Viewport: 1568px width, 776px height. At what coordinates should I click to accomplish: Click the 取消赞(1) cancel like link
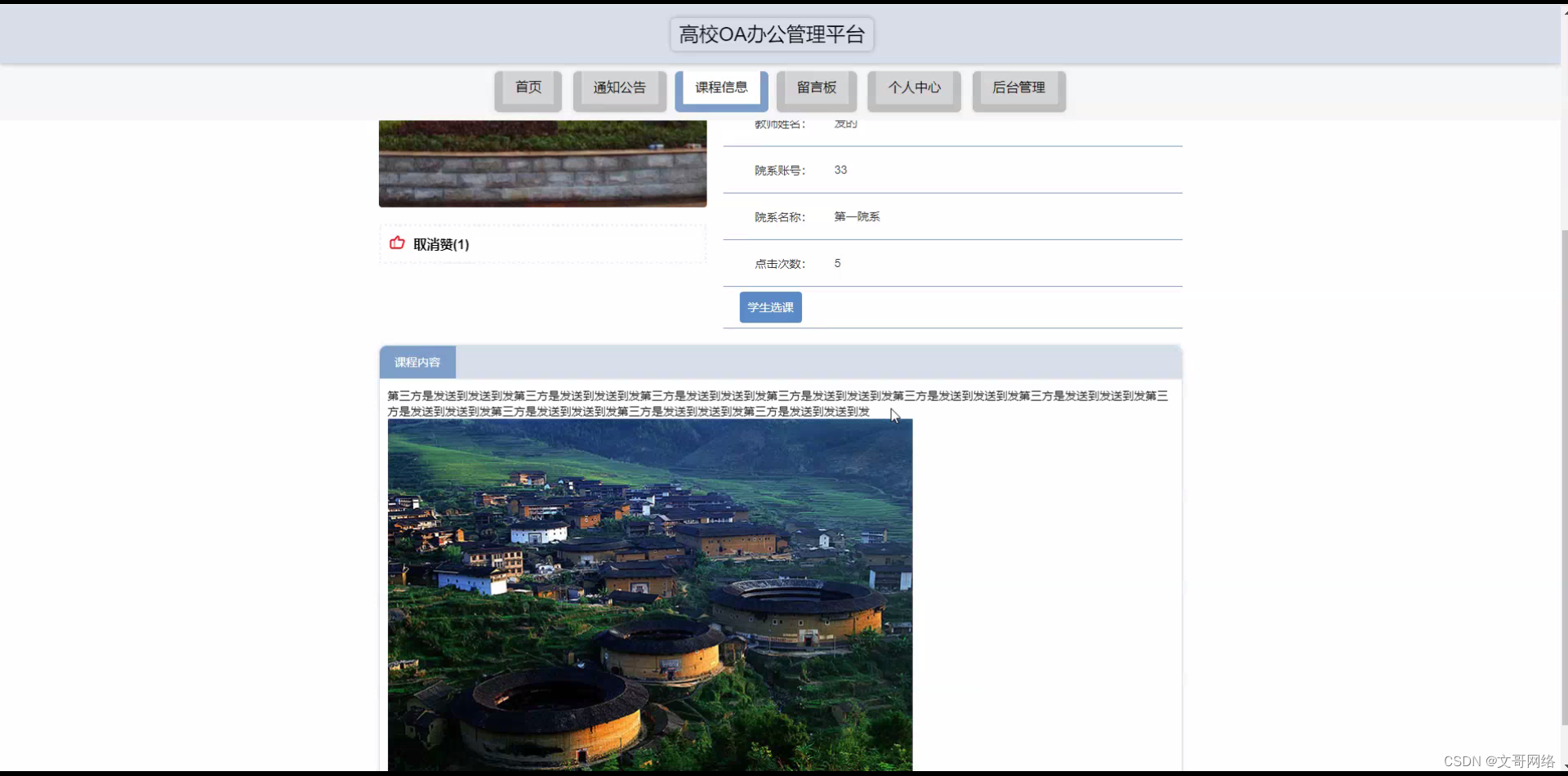[440, 243]
